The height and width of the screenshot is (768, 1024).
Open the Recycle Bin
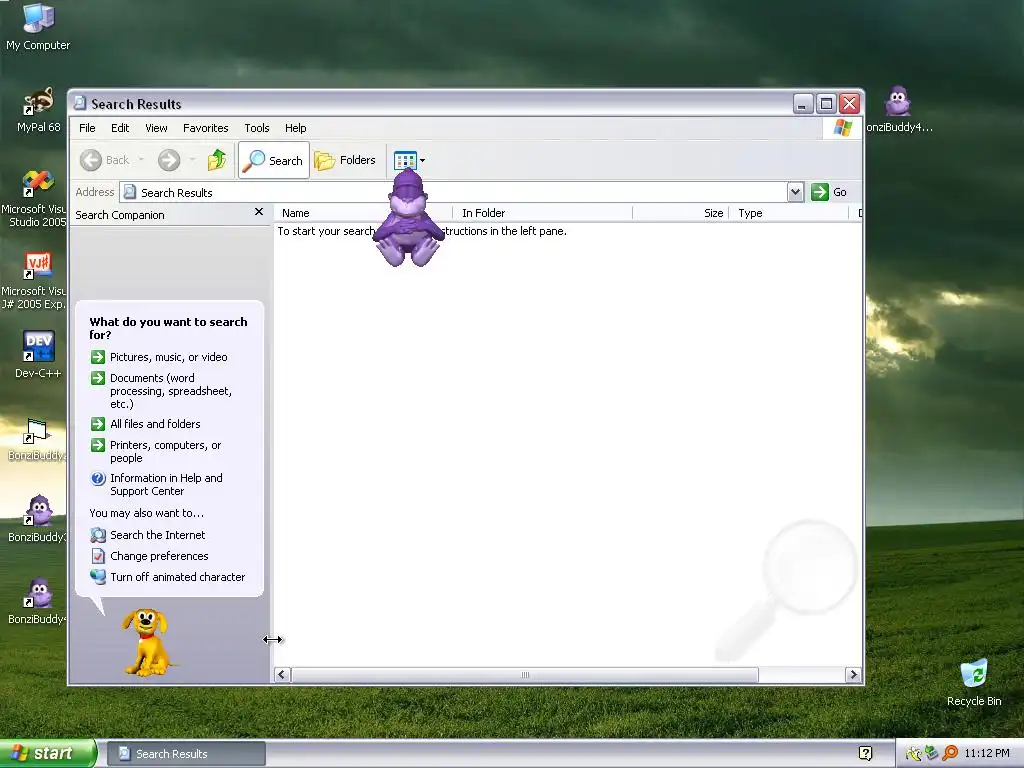click(974, 682)
